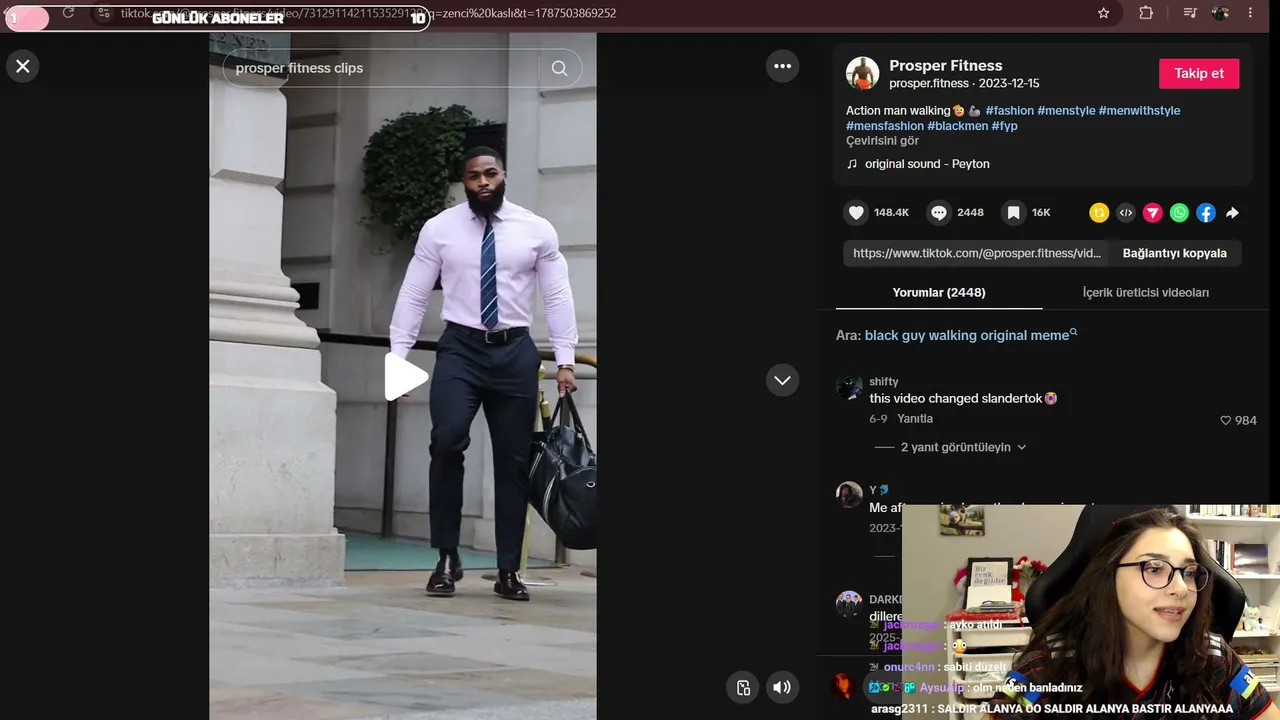Select the video URL link field

[x=976, y=253]
